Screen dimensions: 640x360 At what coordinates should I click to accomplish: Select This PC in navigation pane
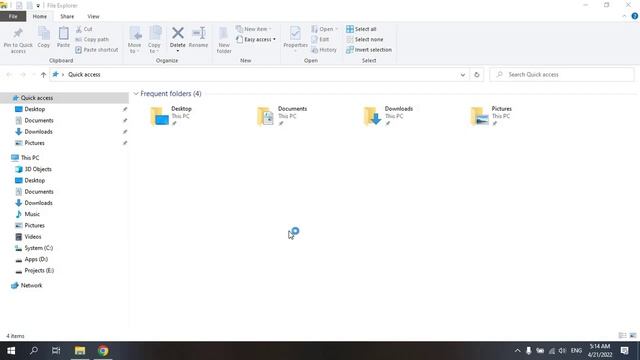[x=25, y=158]
